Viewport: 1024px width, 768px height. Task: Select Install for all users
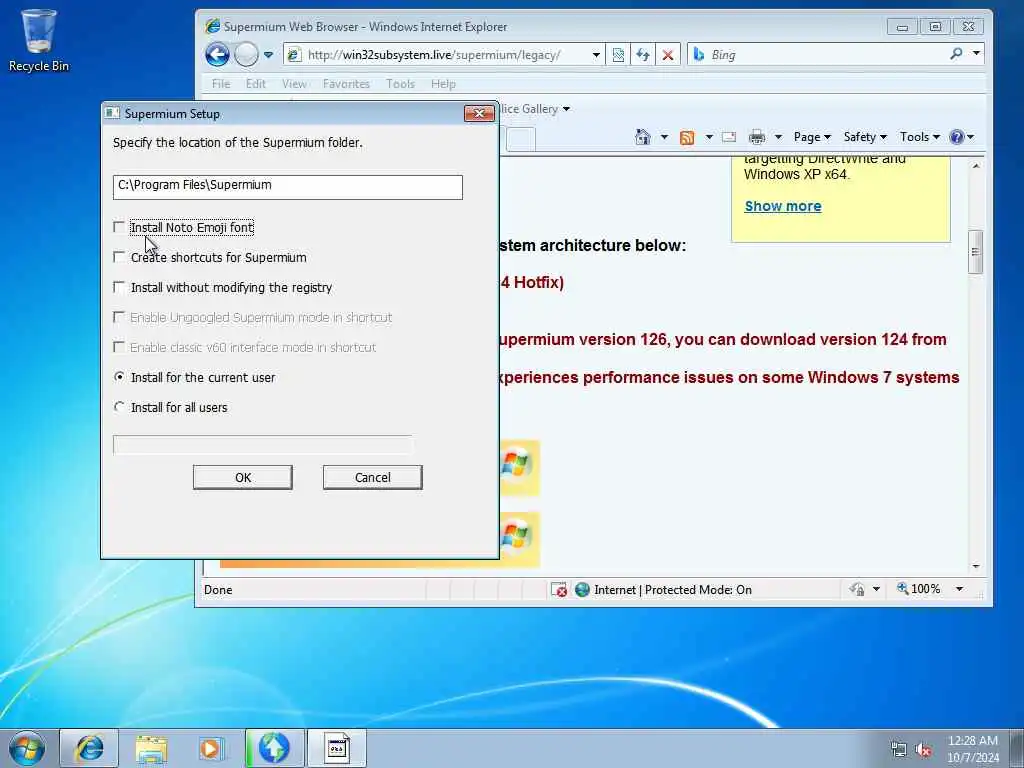(119, 407)
